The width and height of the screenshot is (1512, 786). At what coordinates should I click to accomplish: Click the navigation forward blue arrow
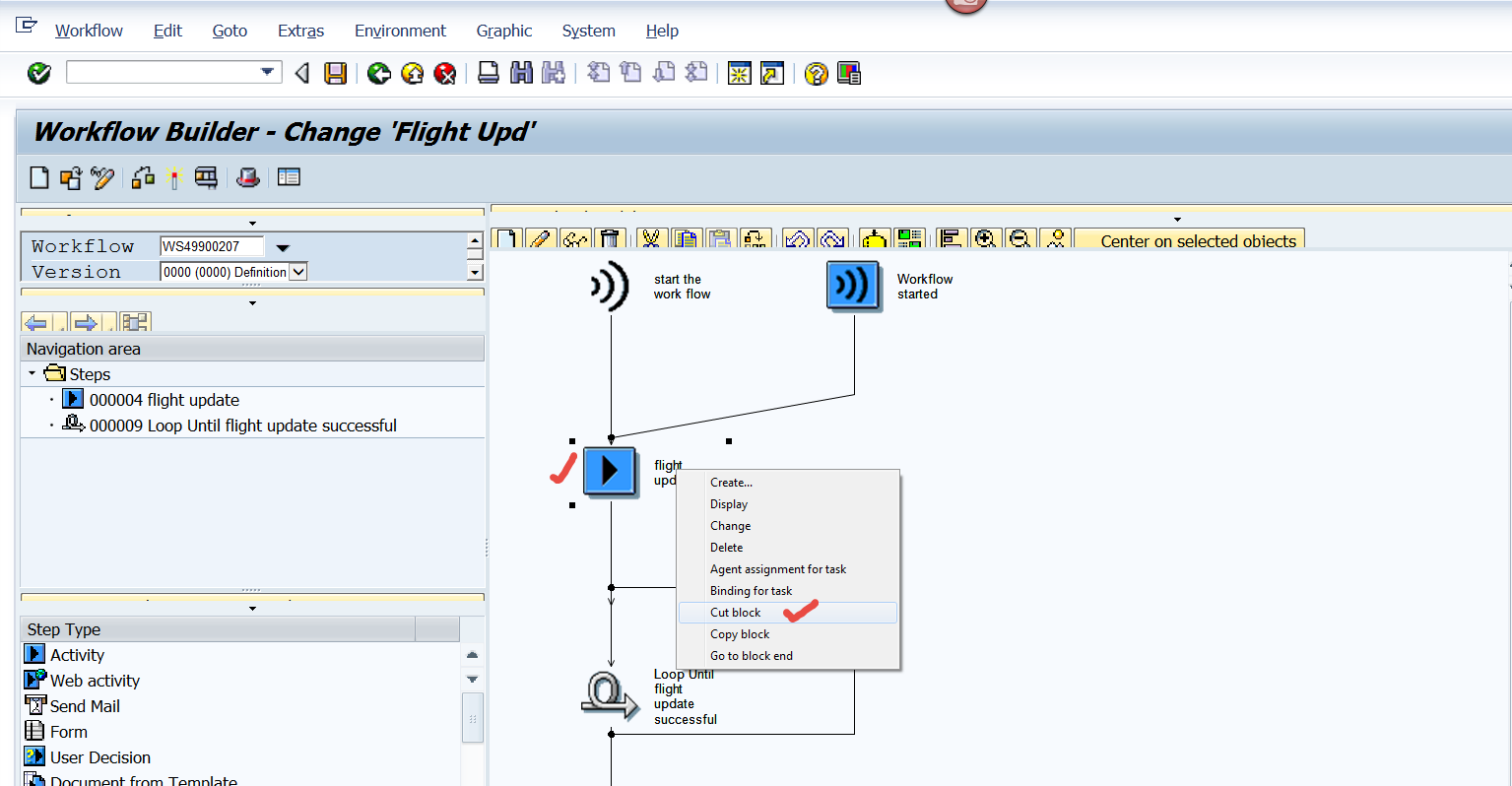(x=86, y=323)
